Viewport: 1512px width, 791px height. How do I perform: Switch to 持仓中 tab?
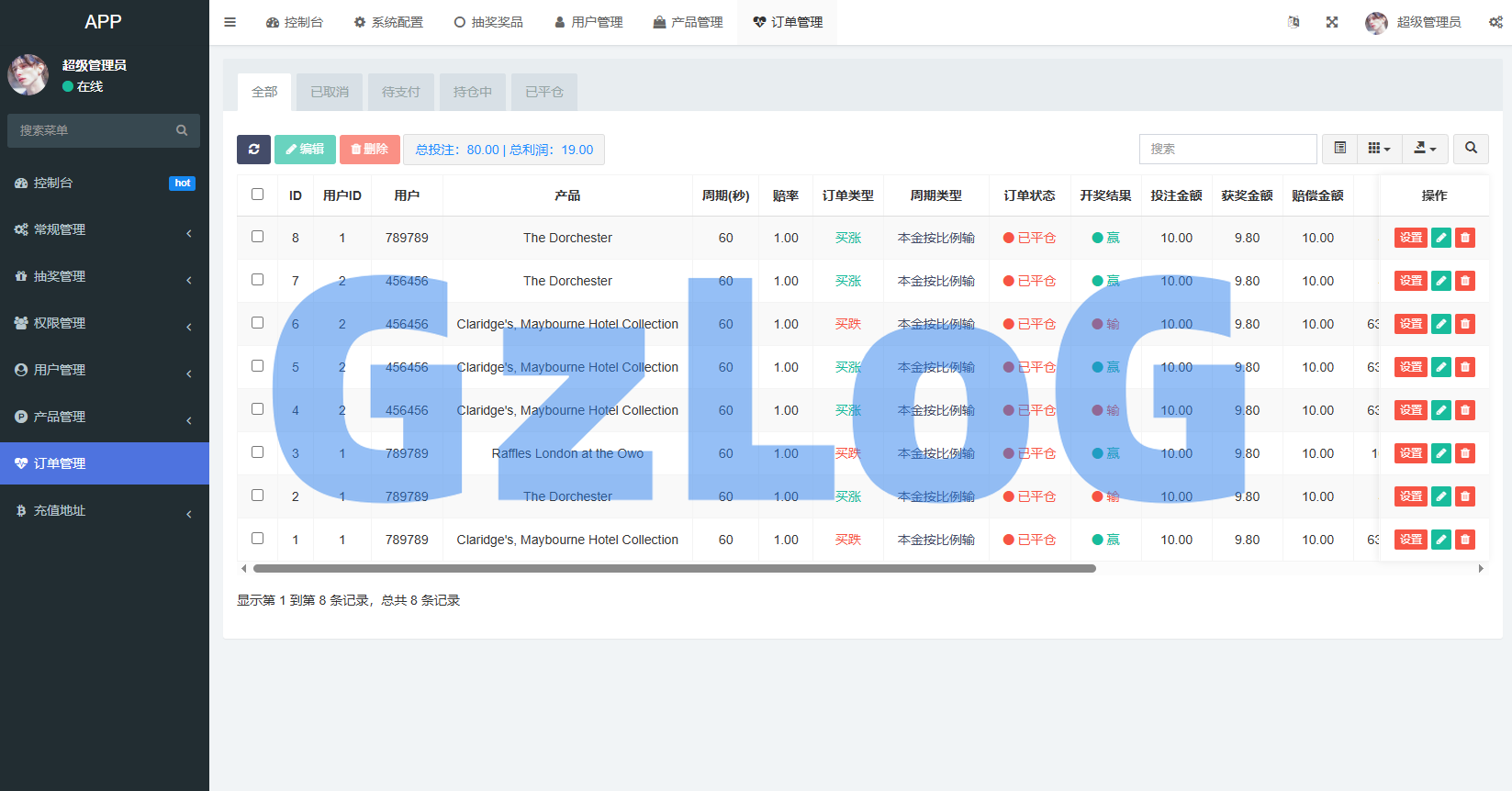click(x=473, y=92)
